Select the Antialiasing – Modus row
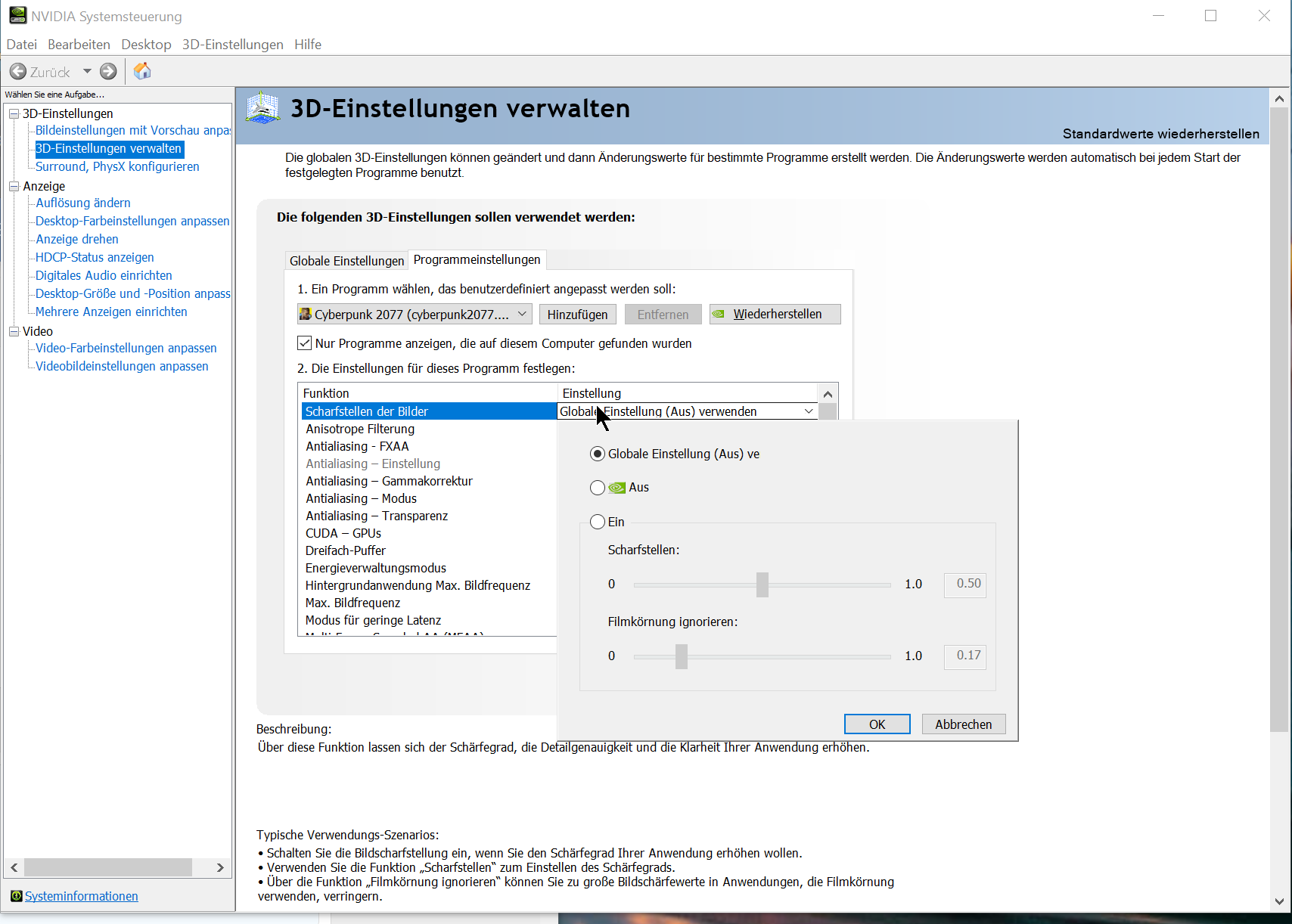The width and height of the screenshot is (1292, 924). coord(429,498)
